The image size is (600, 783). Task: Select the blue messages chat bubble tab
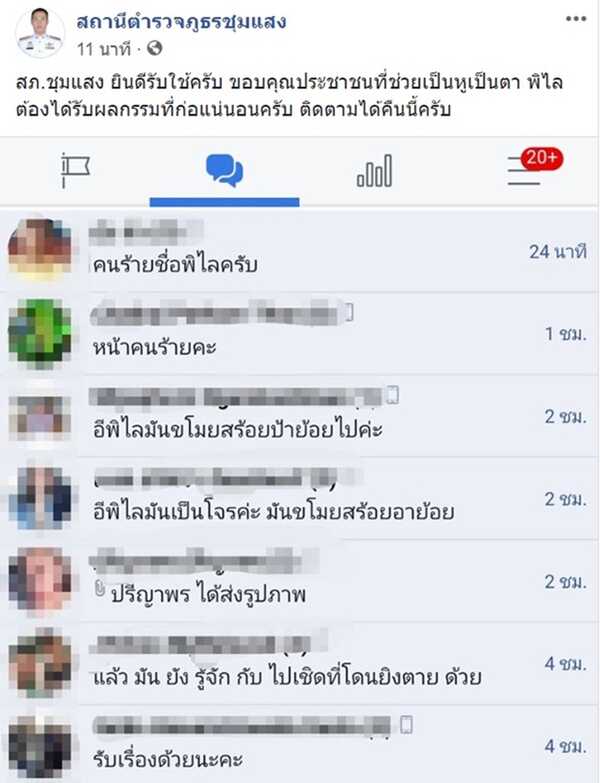pyautogui.click(x=225, y=170)
